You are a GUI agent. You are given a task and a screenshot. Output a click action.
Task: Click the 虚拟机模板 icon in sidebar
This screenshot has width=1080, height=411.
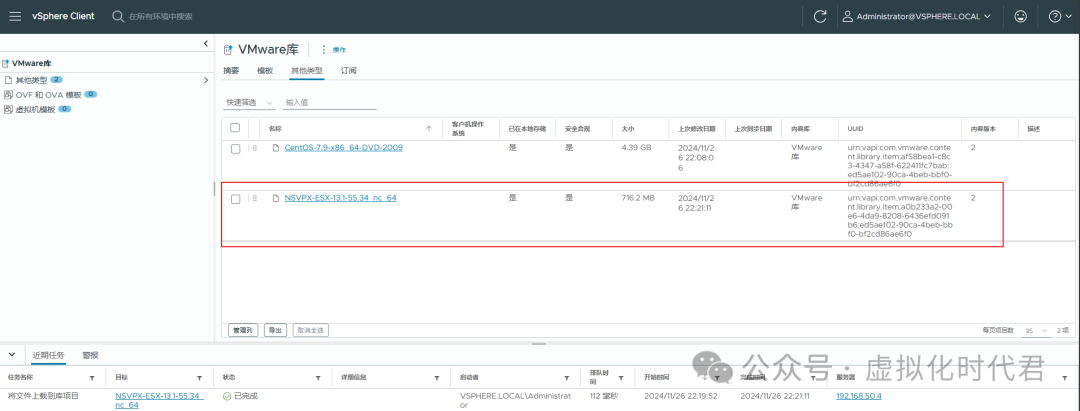click(x=8, y=109)
